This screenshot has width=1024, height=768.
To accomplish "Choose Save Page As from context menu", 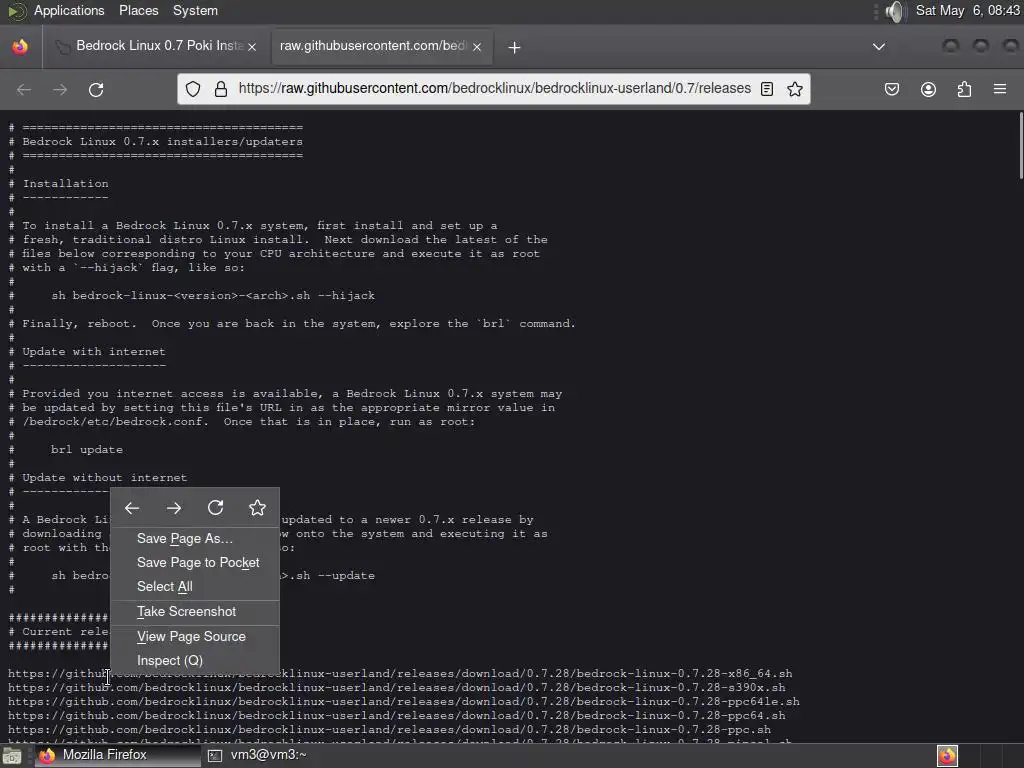I will tap(195, 539).
